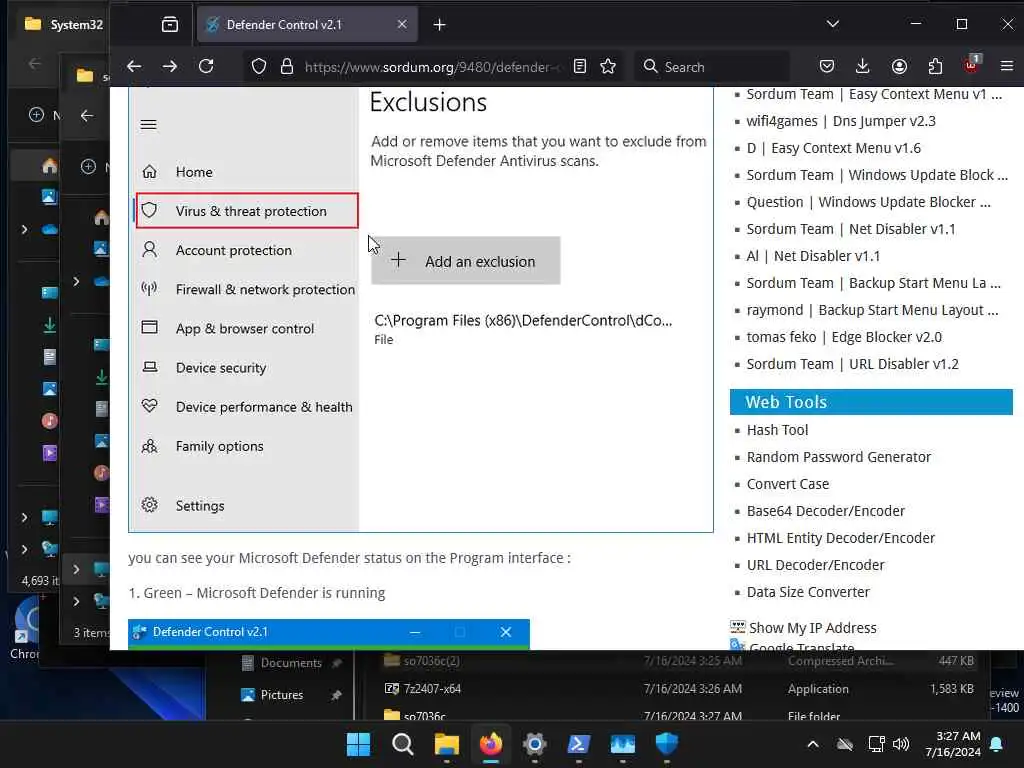Select Account protection item
The image size is (1024, 768).
click(234, 250)
